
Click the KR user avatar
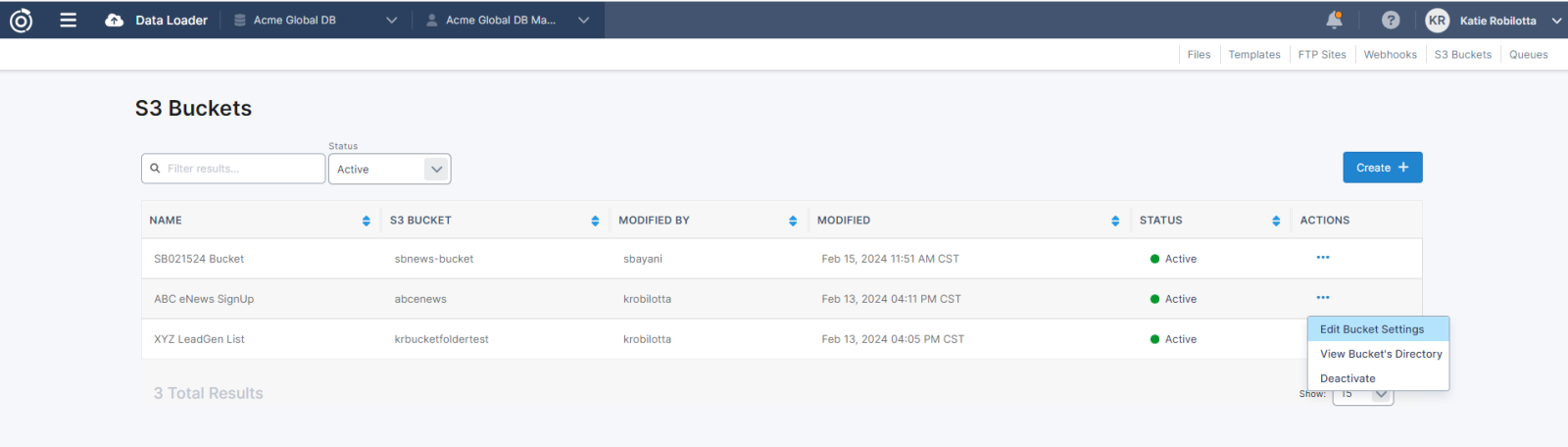(1437, 21)
